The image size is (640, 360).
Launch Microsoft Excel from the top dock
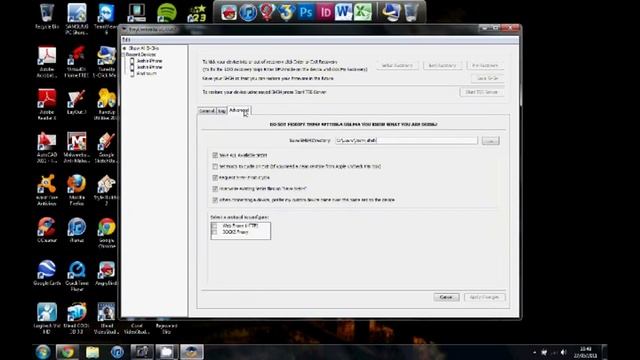tap(362, 12)
